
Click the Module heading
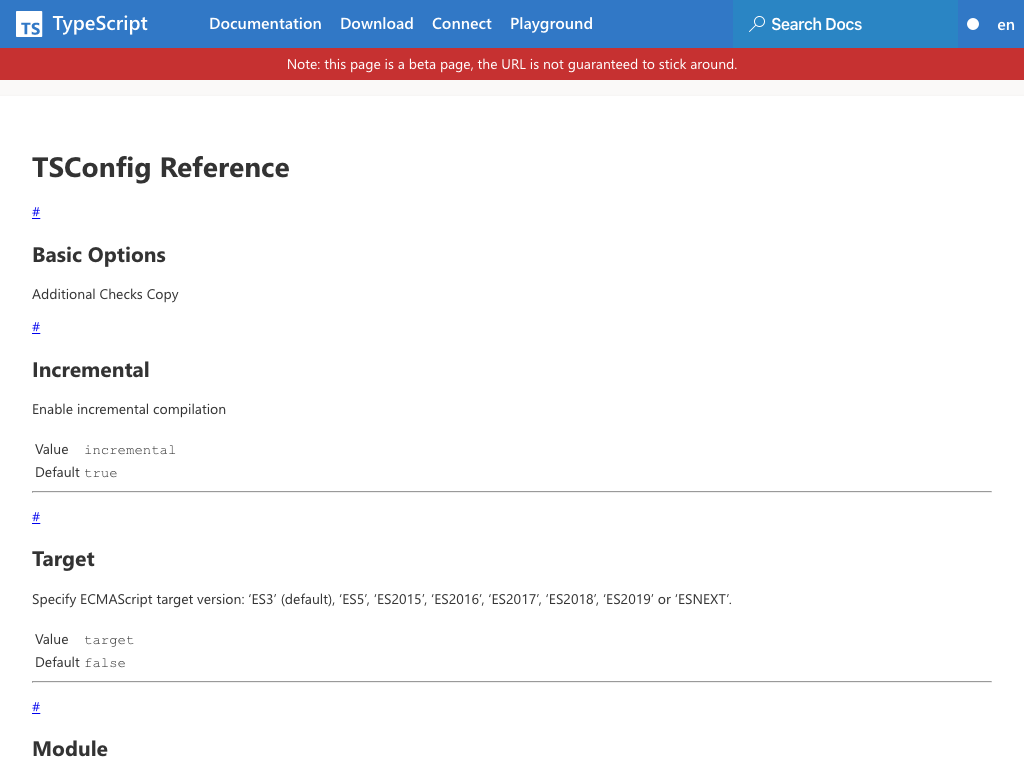pos(70,749)
